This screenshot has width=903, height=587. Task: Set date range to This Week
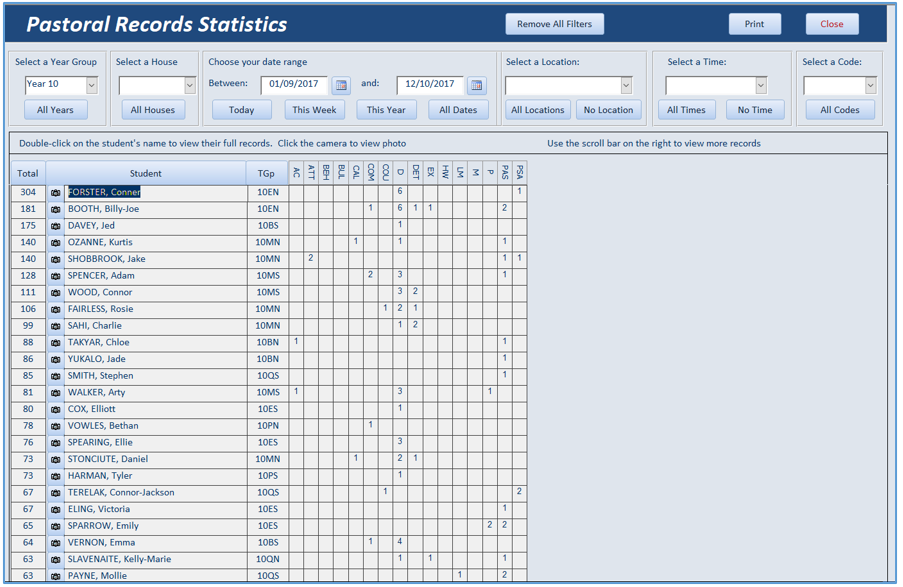[314, 109]
